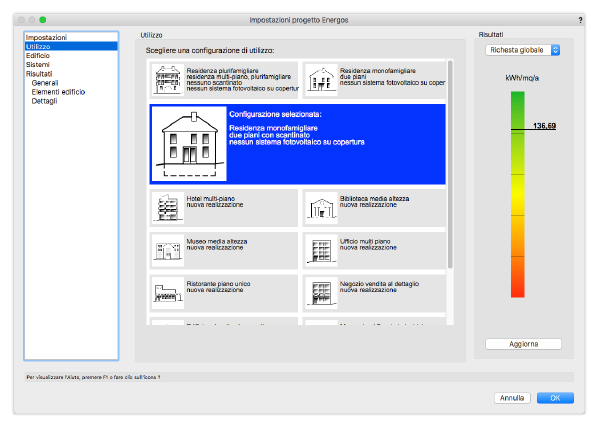This screenshot has width=591, height=425.
Task: Select the Biblioteca media altezza icon
Action: tap(321, 208)
